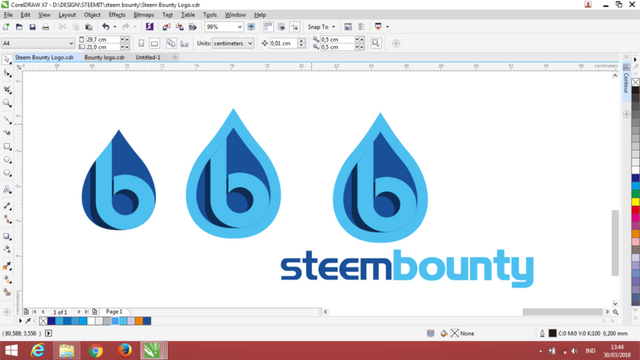Select the Drop Shadow tool

(7, 236)
